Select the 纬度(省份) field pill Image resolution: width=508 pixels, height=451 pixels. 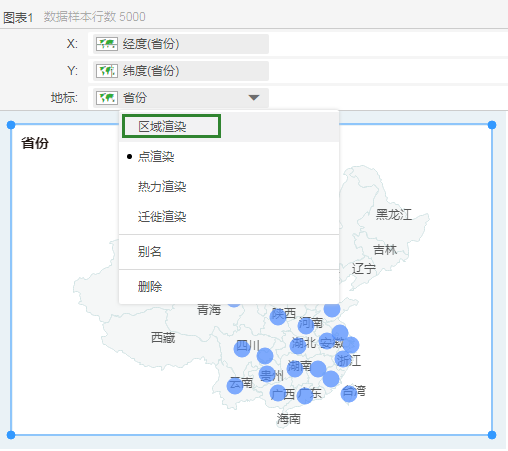pos(181,71)
